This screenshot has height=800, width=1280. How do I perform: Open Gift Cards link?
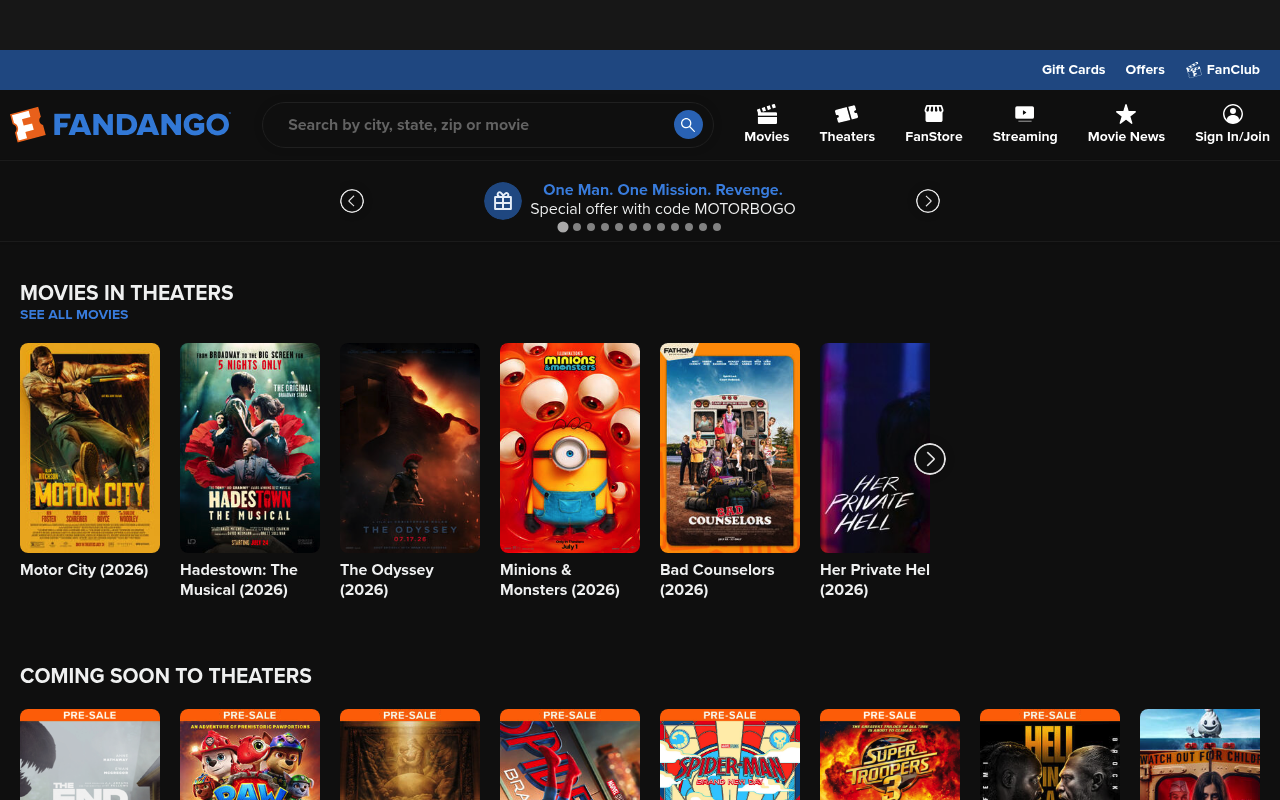pos(1073,69)
